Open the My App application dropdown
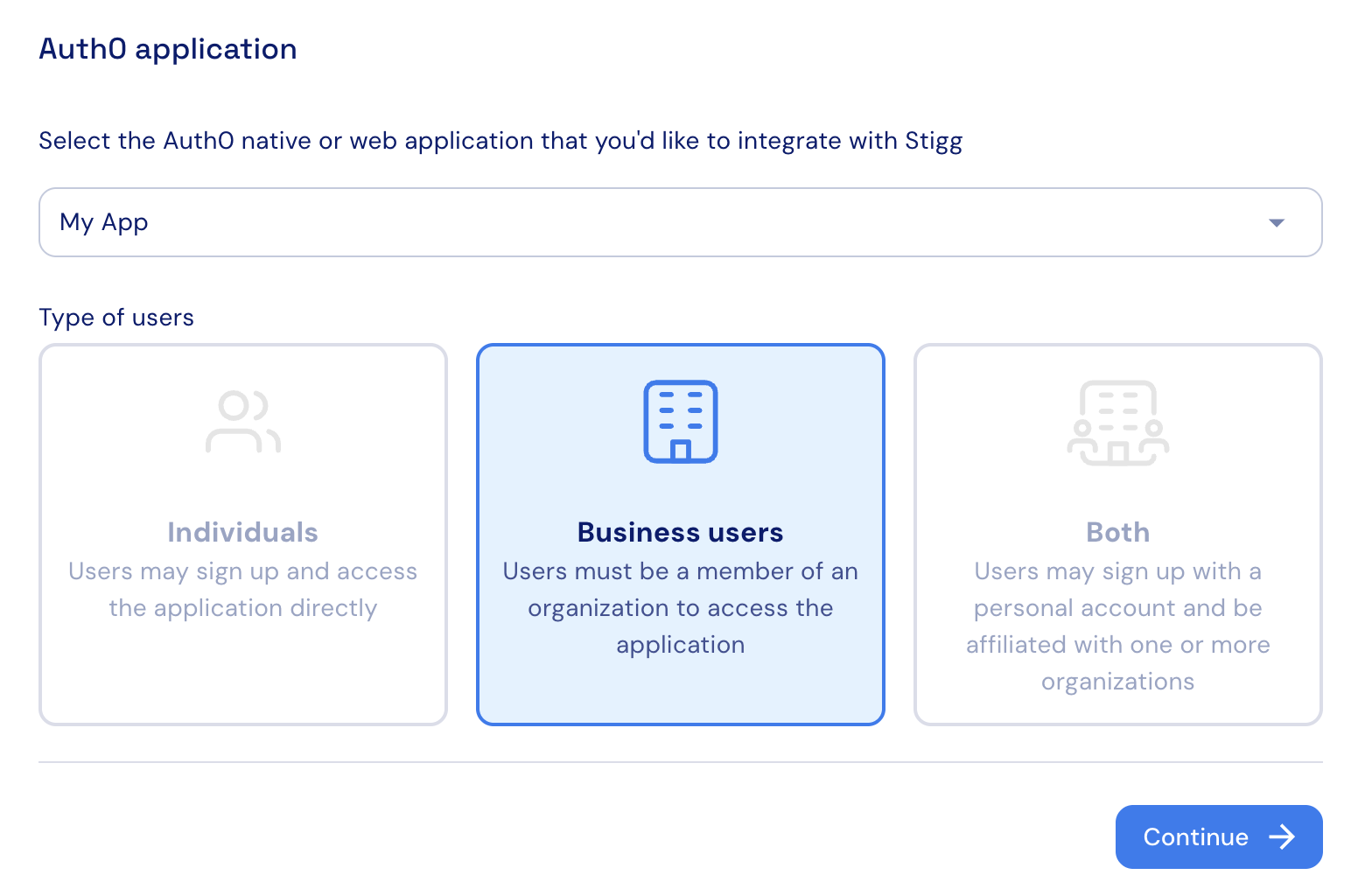This screenshot has height=896, width=1365. pos(680,222)
